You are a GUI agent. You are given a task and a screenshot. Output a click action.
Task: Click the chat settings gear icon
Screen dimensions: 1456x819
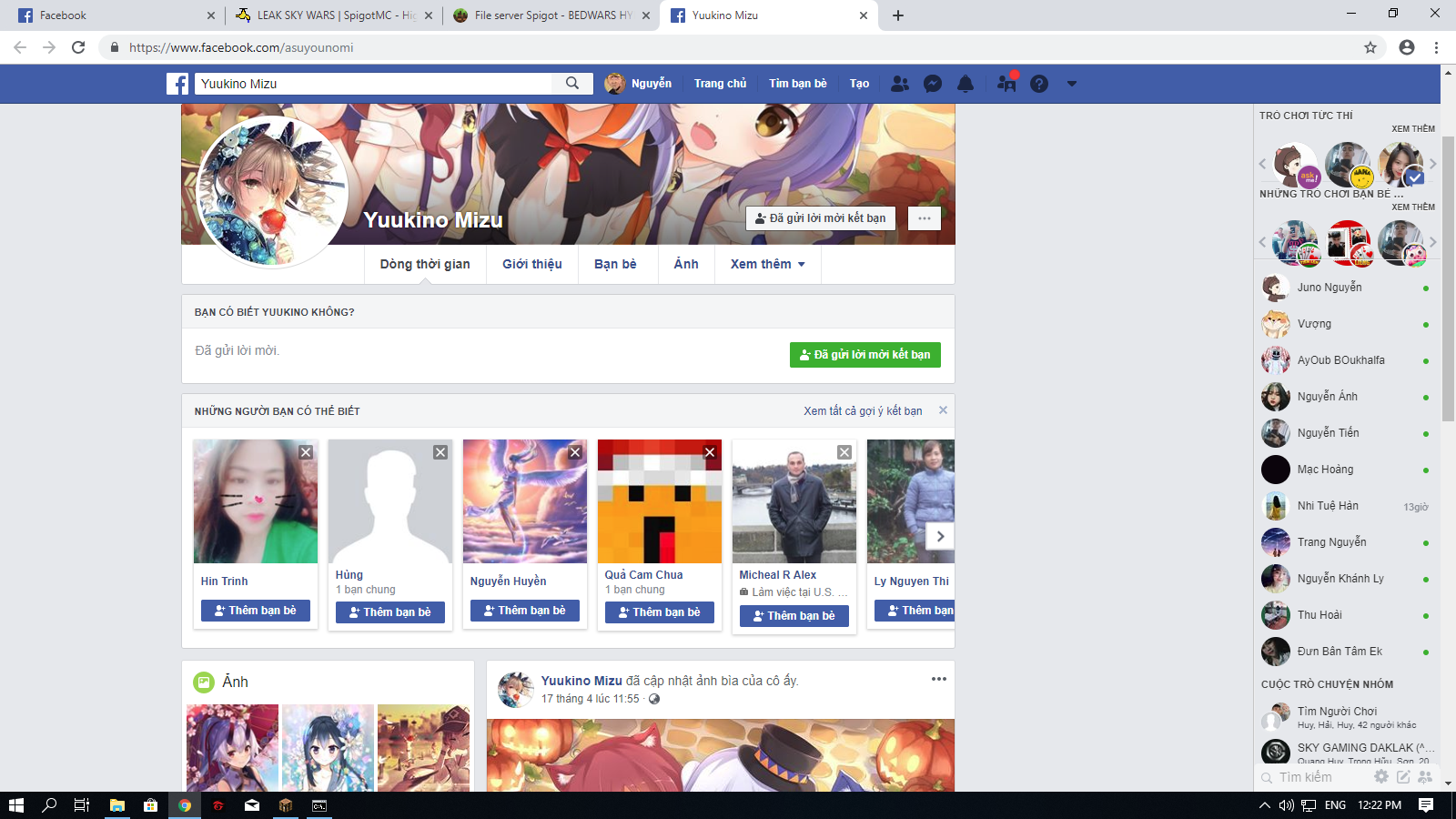click(x=1381, y=777)
